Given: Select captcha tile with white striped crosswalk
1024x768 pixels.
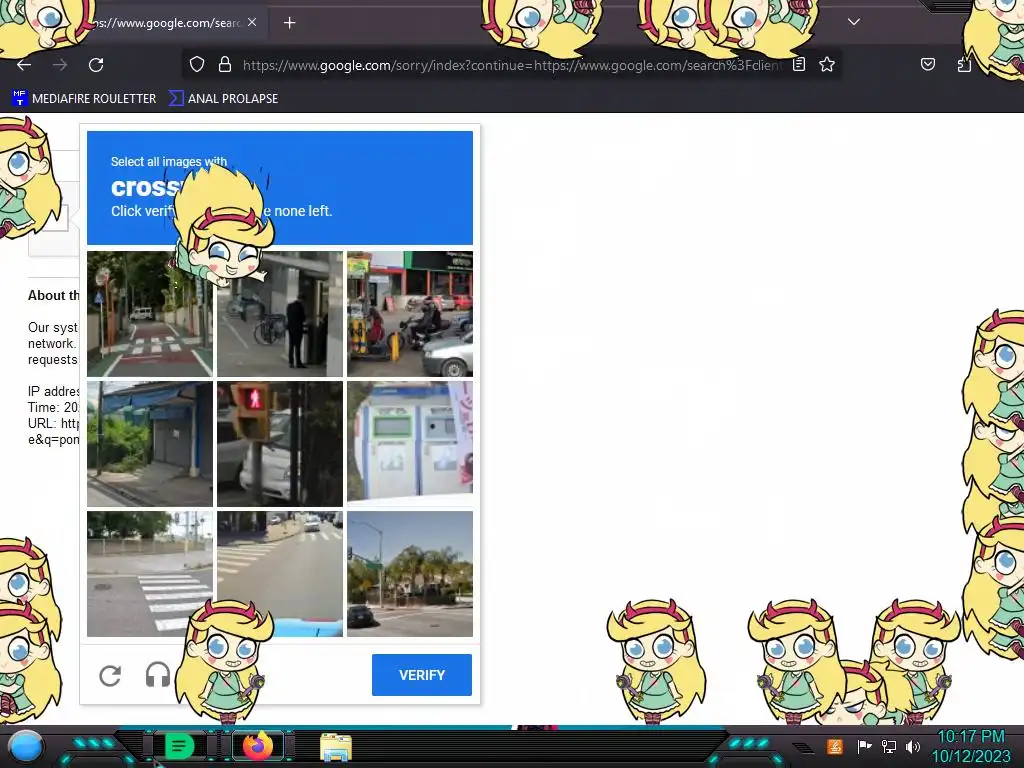Looking at the screenshot, I should coord(150,574).
